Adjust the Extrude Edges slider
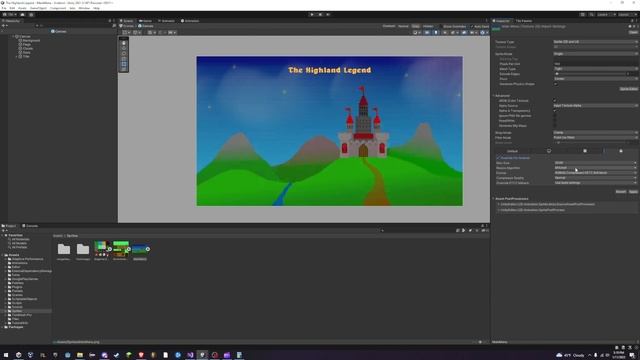 591,74
